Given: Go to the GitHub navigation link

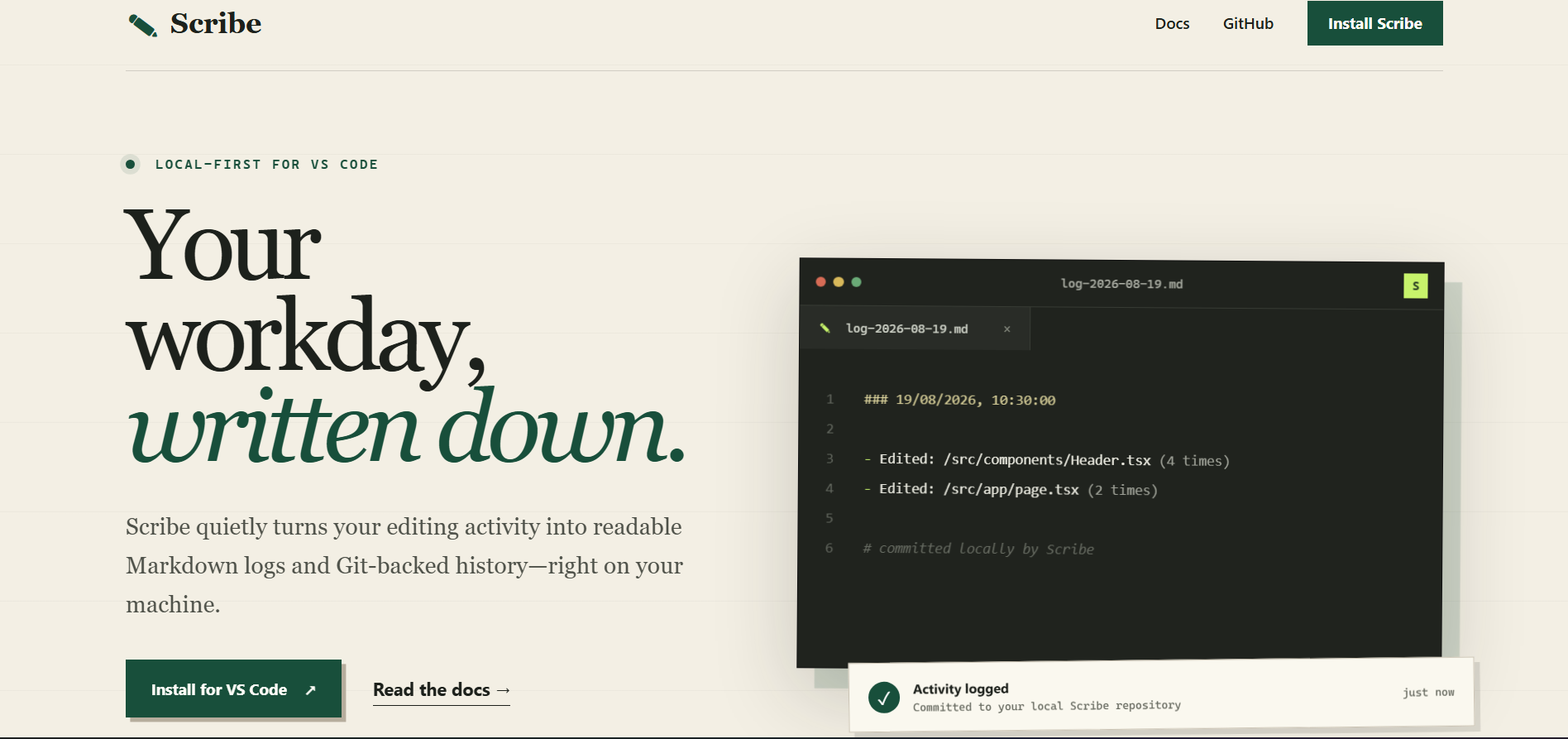Looking at the screenshot, I should [1248, 24].
